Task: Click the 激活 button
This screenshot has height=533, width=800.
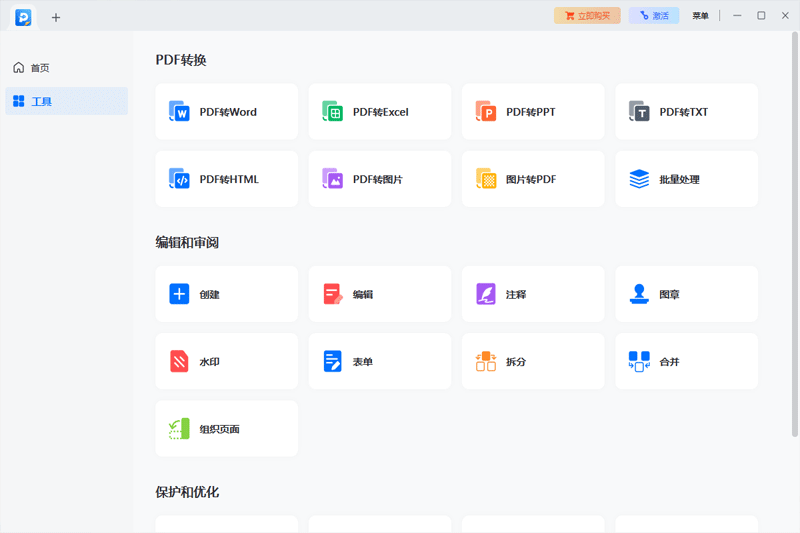Action: point(654,16)
